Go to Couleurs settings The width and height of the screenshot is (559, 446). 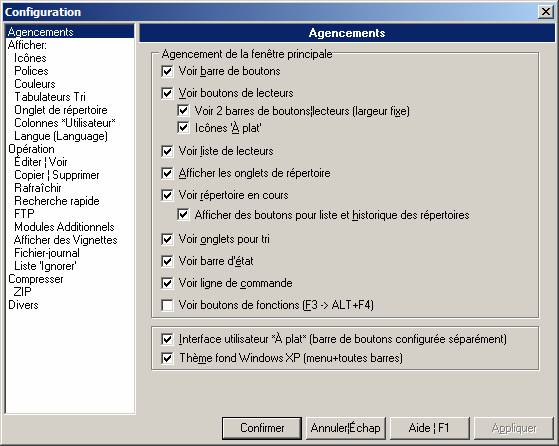click(x=35, y=84)
